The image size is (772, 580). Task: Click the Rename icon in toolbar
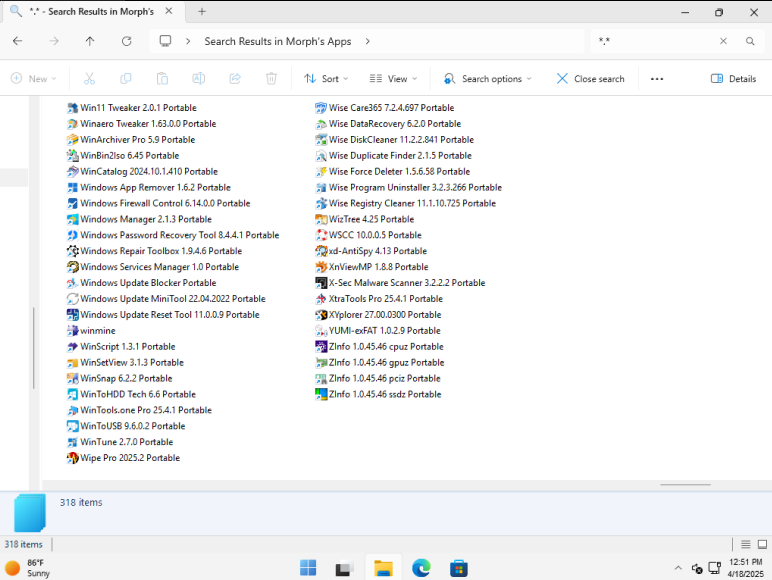pyautogui.click(x=198, y=79)
